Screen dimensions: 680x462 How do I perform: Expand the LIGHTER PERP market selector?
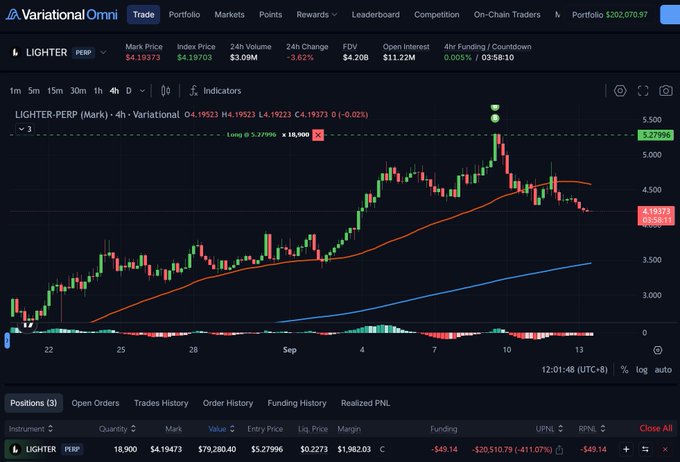pyautogui.click(x=103, y=52)
